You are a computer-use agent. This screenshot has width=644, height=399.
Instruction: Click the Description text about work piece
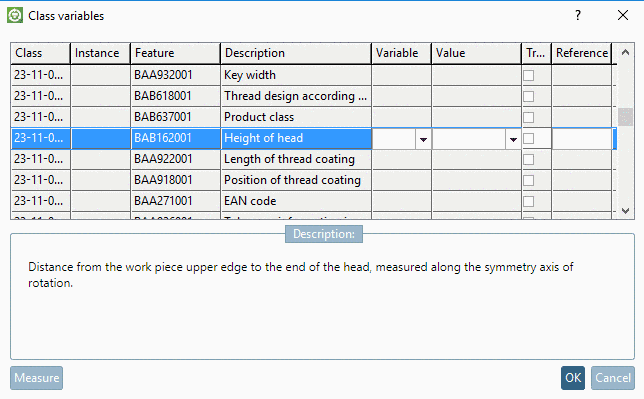(x=300, y=275)
